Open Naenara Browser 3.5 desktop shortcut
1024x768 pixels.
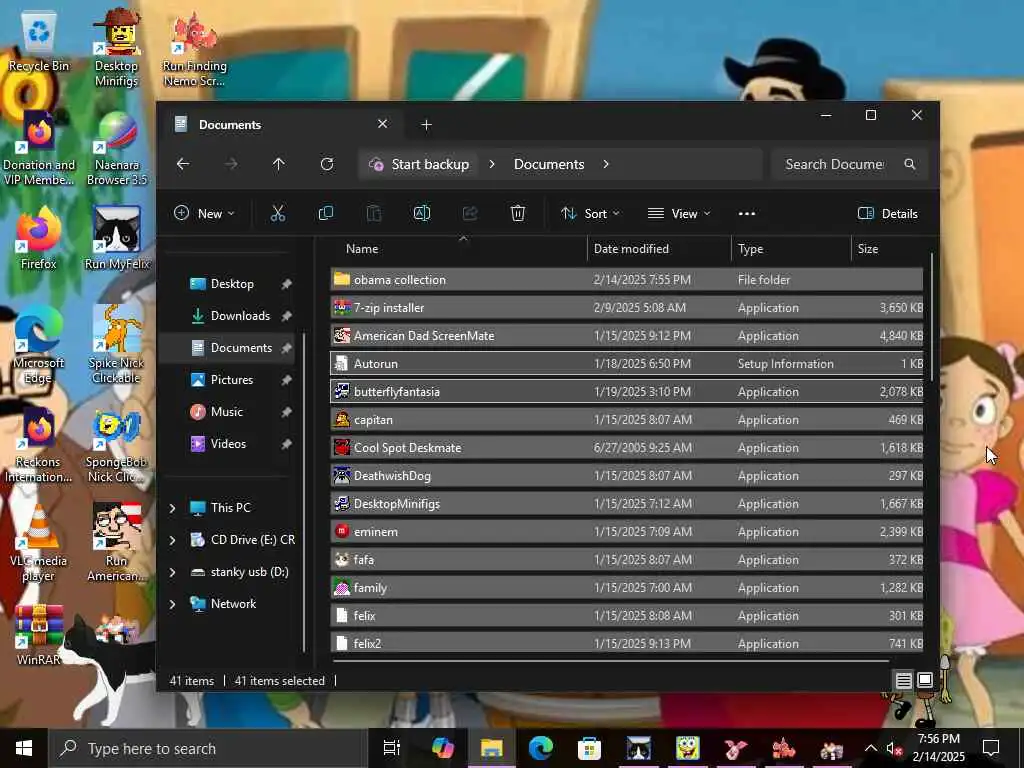click(116, 149)
